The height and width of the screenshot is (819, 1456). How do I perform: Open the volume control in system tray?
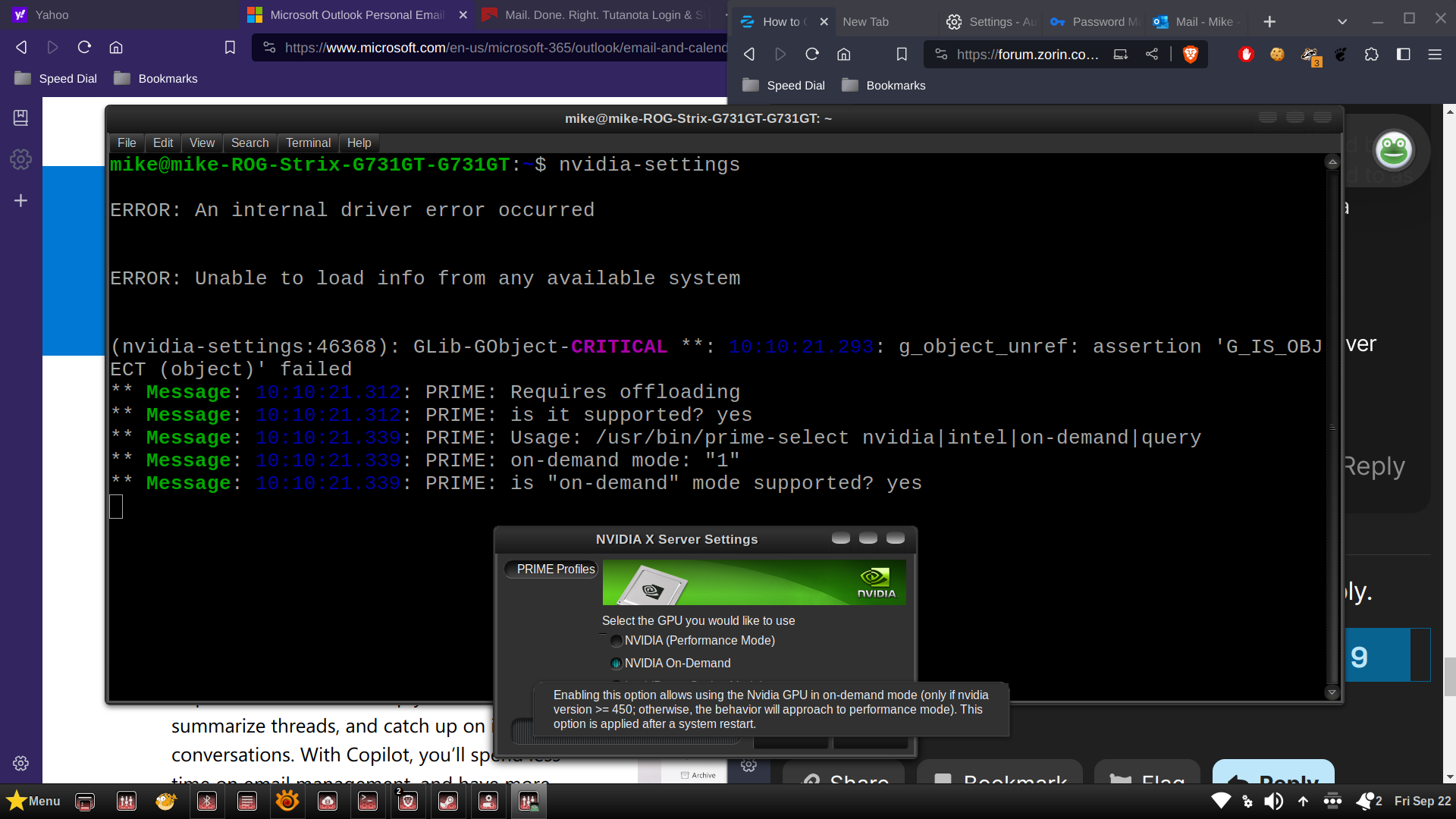pyautogui.click(x=1274, y=801)
